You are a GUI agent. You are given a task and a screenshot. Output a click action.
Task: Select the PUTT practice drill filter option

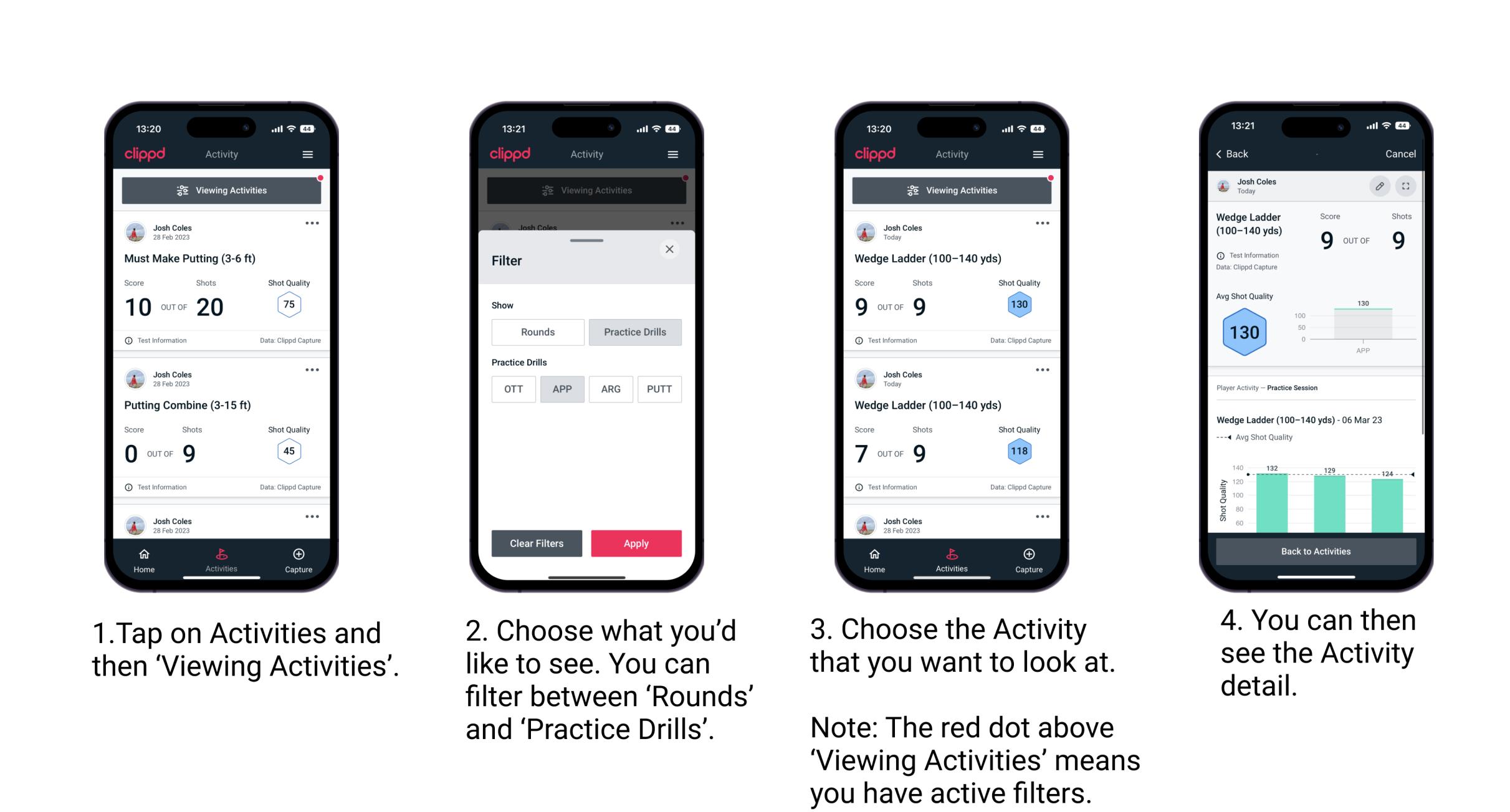click(x=659, y=389)
